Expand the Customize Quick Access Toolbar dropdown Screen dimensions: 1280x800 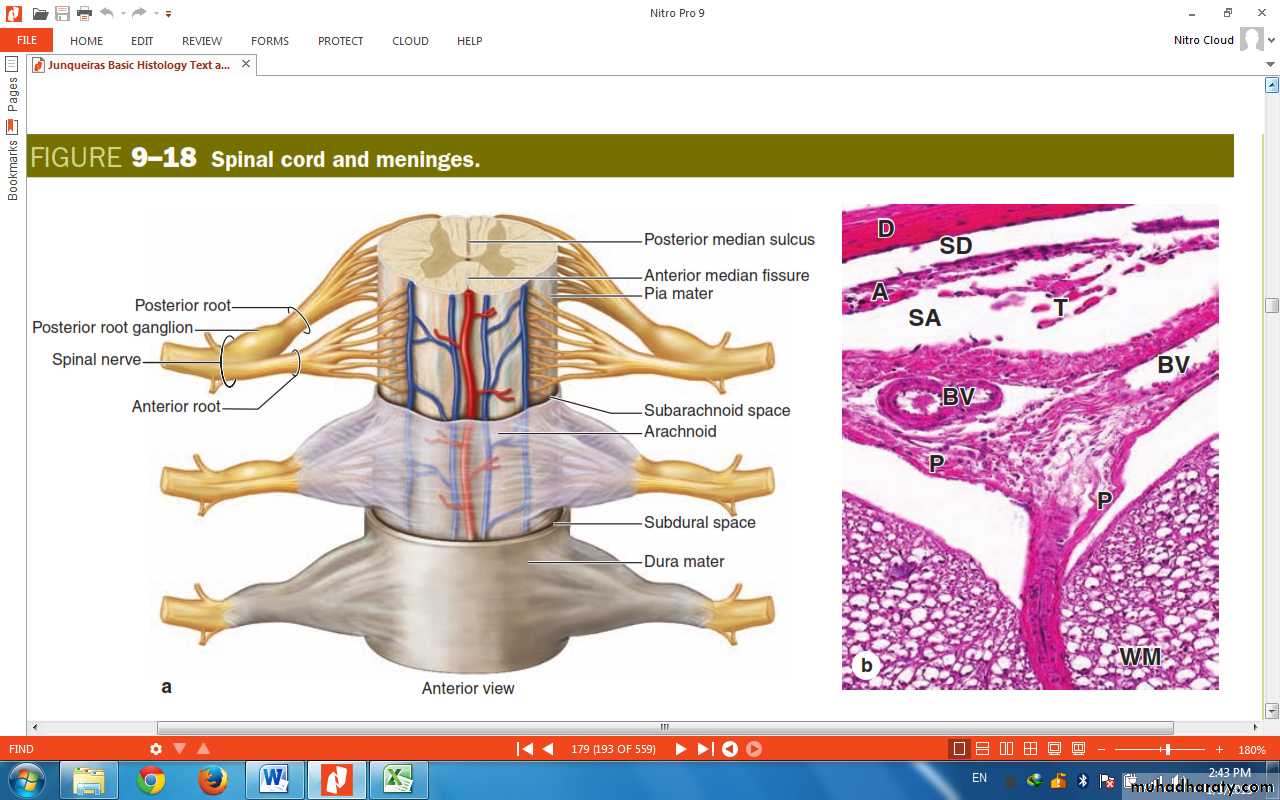[x=168, y=14]
